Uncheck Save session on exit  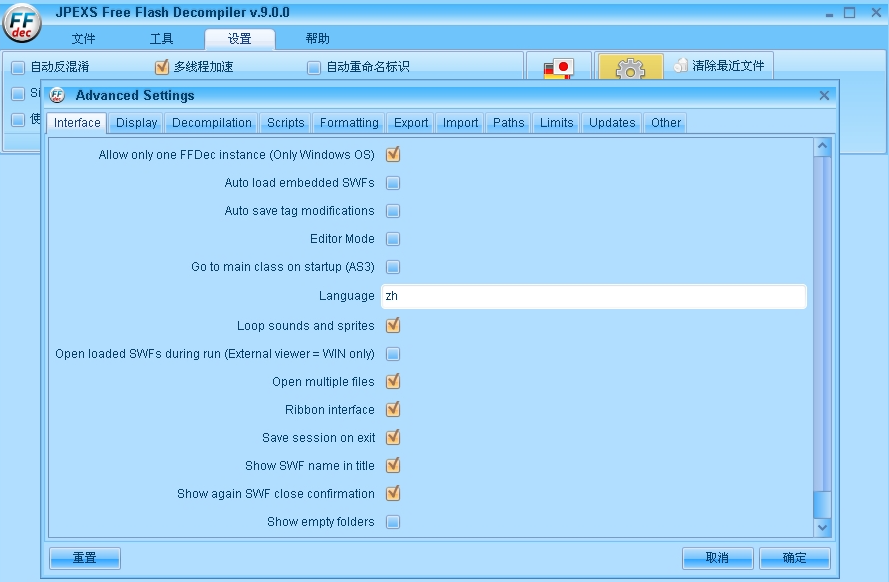(393, 437)
